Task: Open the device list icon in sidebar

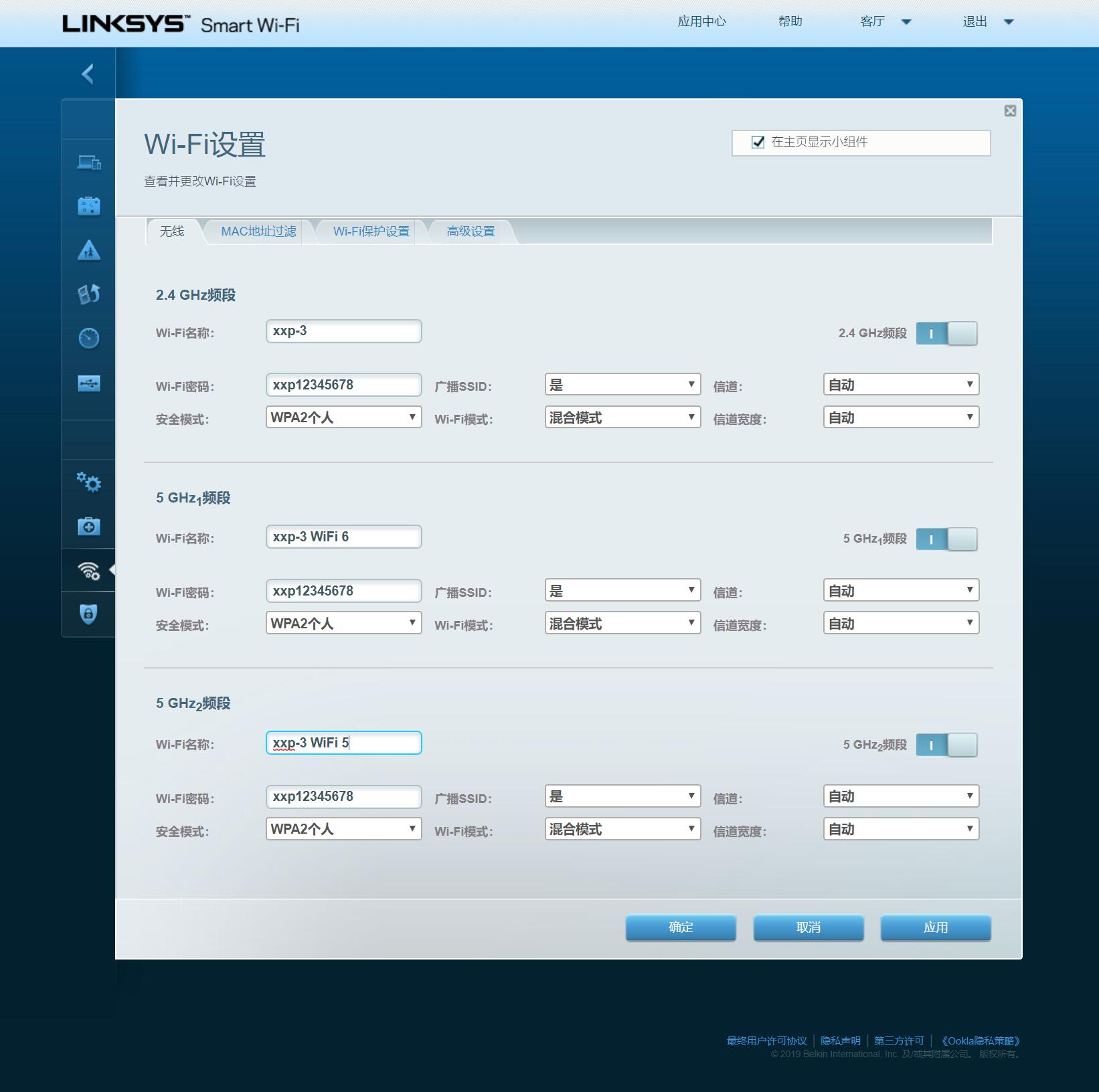Action: point(89,163)
